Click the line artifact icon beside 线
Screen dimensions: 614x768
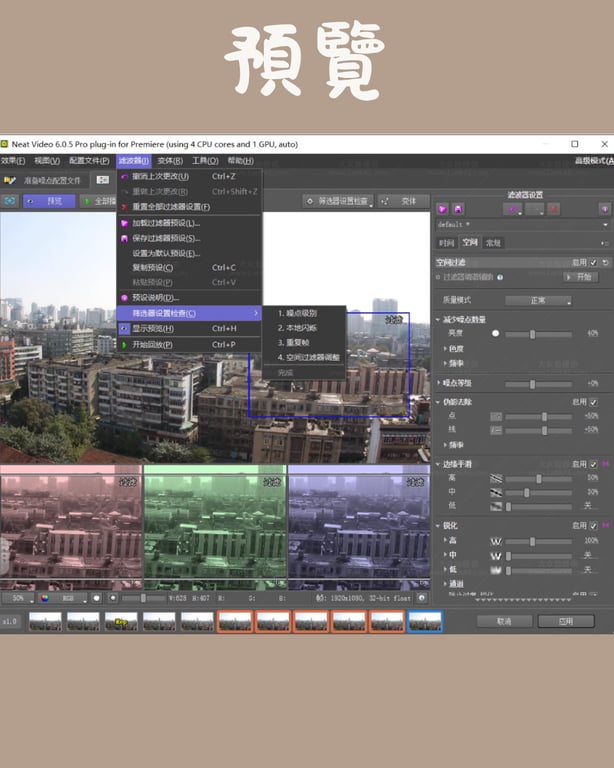(x=496, y=430)
